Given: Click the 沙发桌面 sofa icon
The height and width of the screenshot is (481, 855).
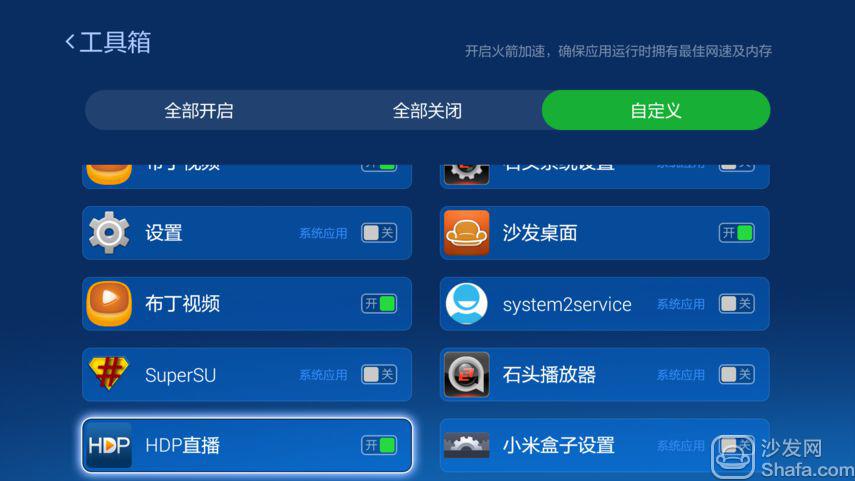Looking at the screenshot, I should [467, 233].
